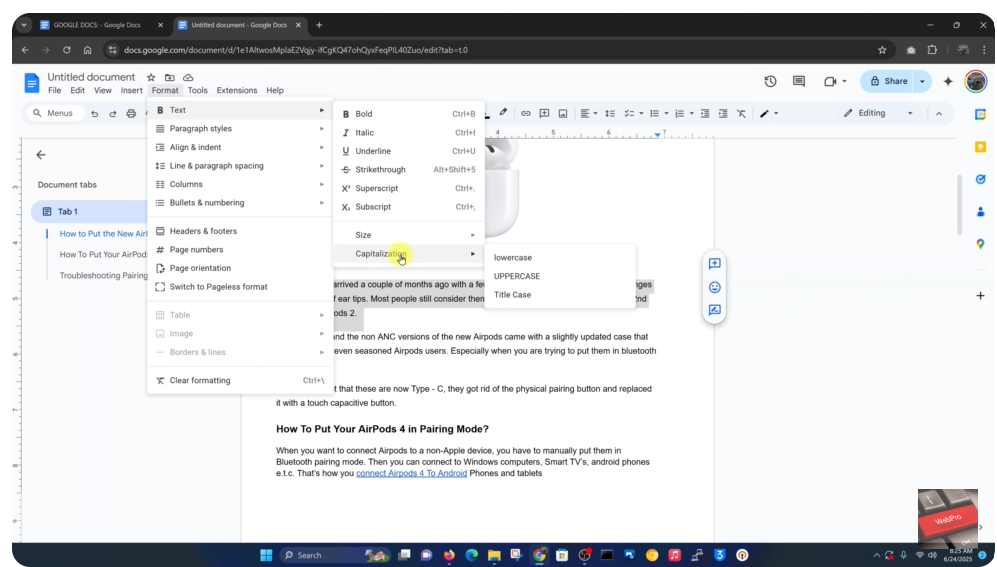The height and width of the screenshot is (567, 997).
Task: Select lowercase capitalization option
Action: (560, 257)
